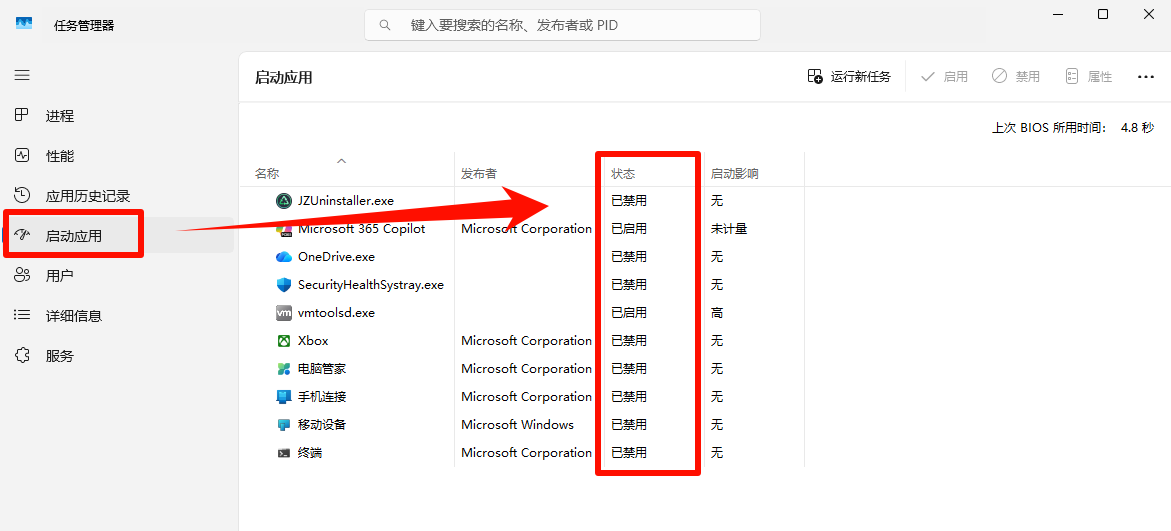The image size is (1171, 531).
Task: Select the SecurityHealthSystray.exe entry
Action: [x=370, y=285]
